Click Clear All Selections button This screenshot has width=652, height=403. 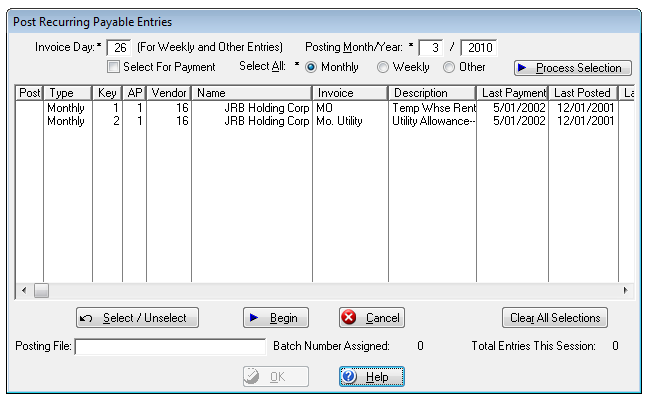554,318
